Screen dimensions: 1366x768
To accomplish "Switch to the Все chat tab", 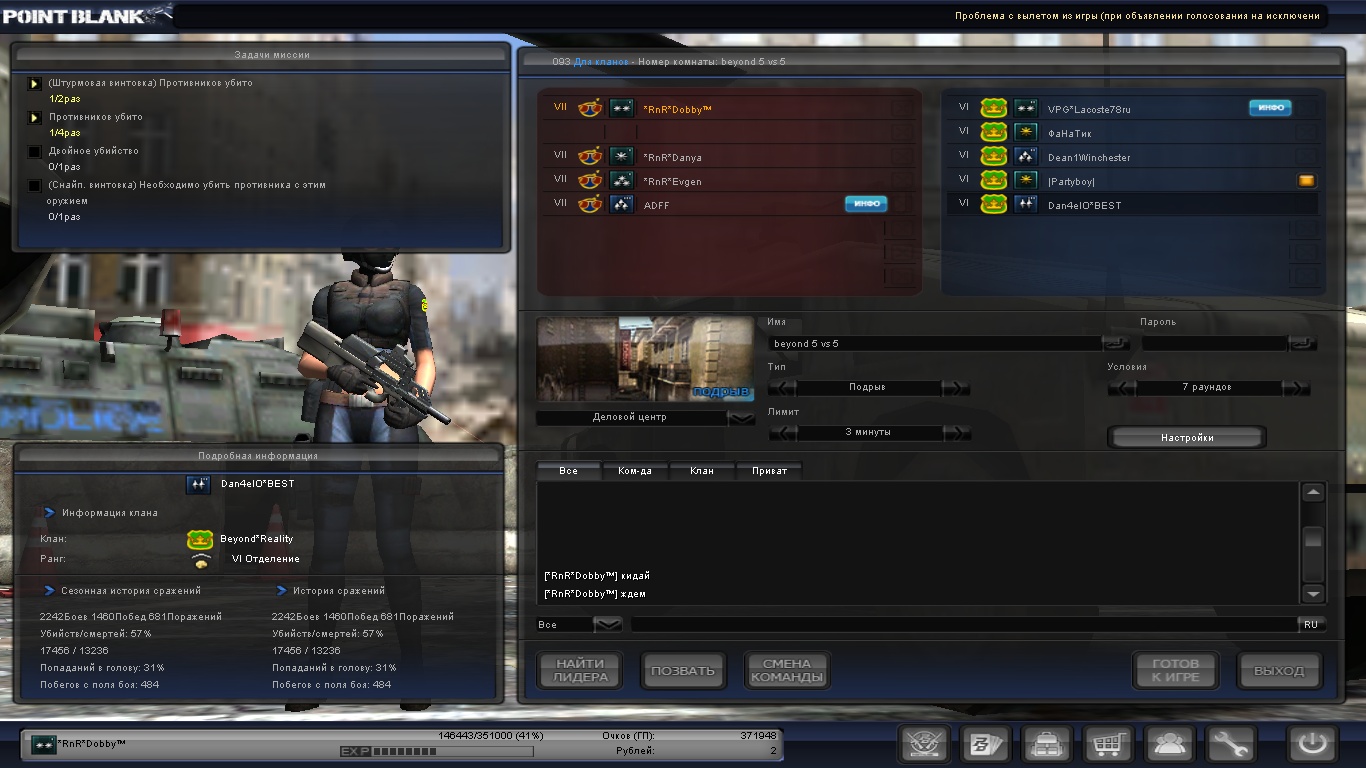I will click(569, 471).
